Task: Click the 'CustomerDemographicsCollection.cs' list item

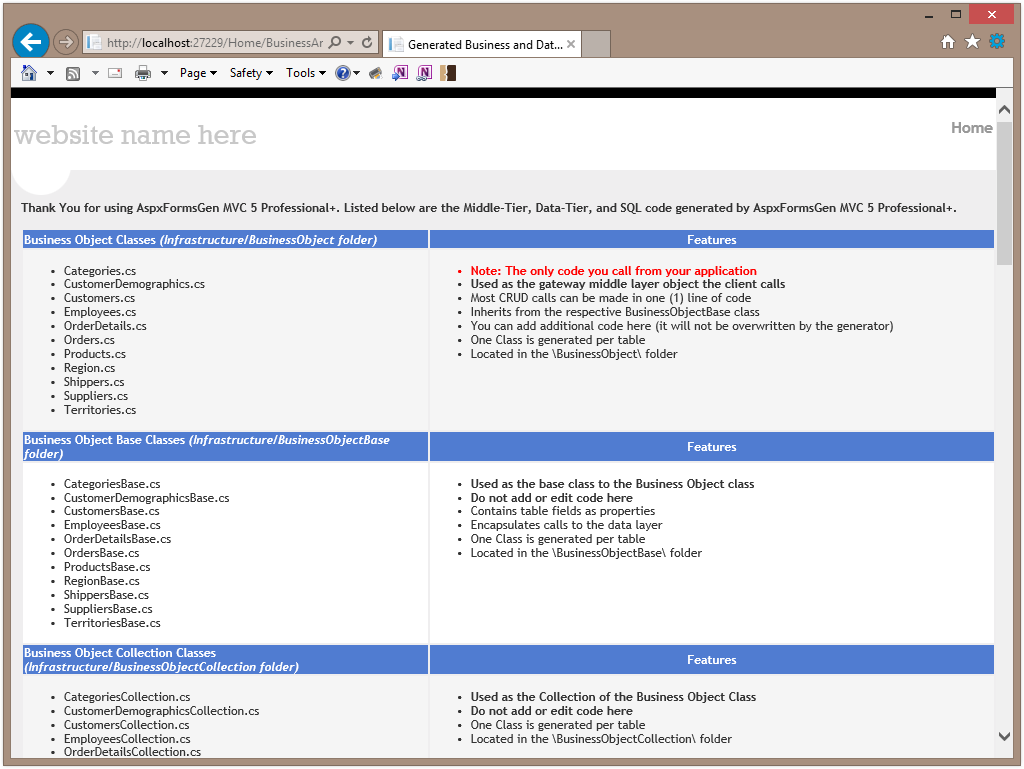Action: click(x=161, y=711)
